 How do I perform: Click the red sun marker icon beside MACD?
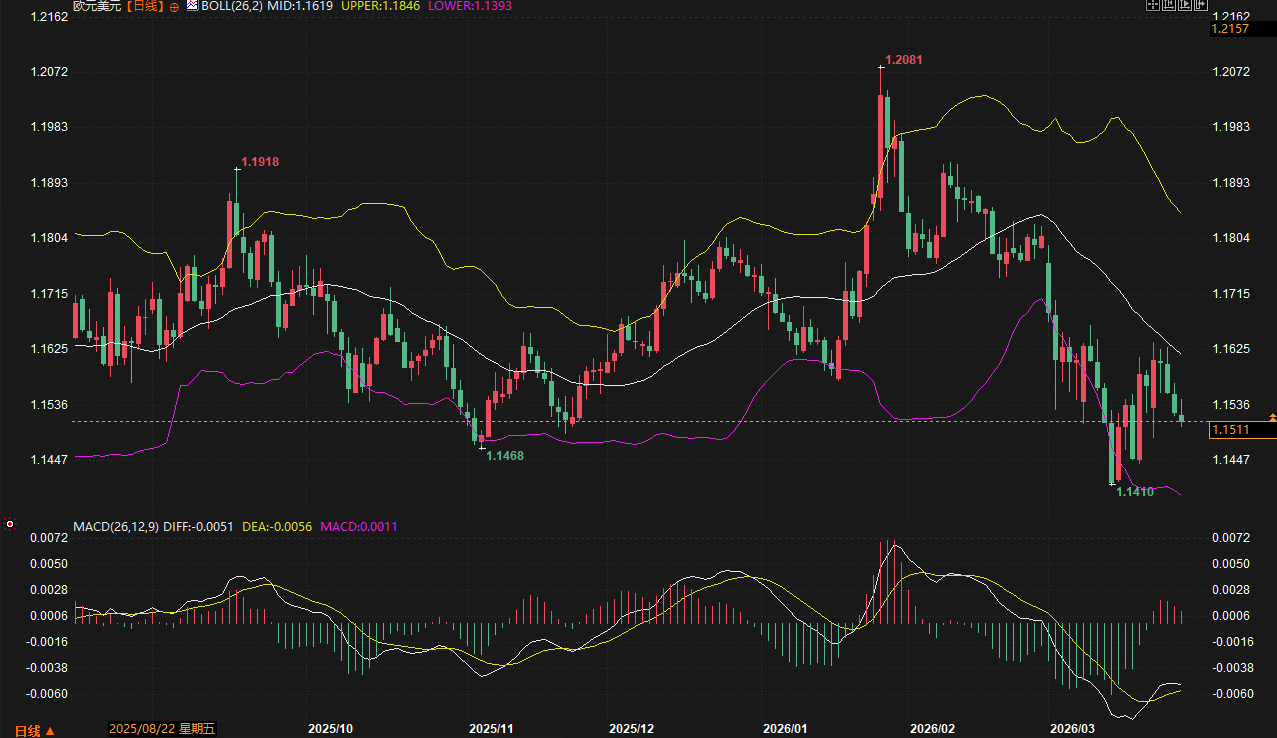10,523
